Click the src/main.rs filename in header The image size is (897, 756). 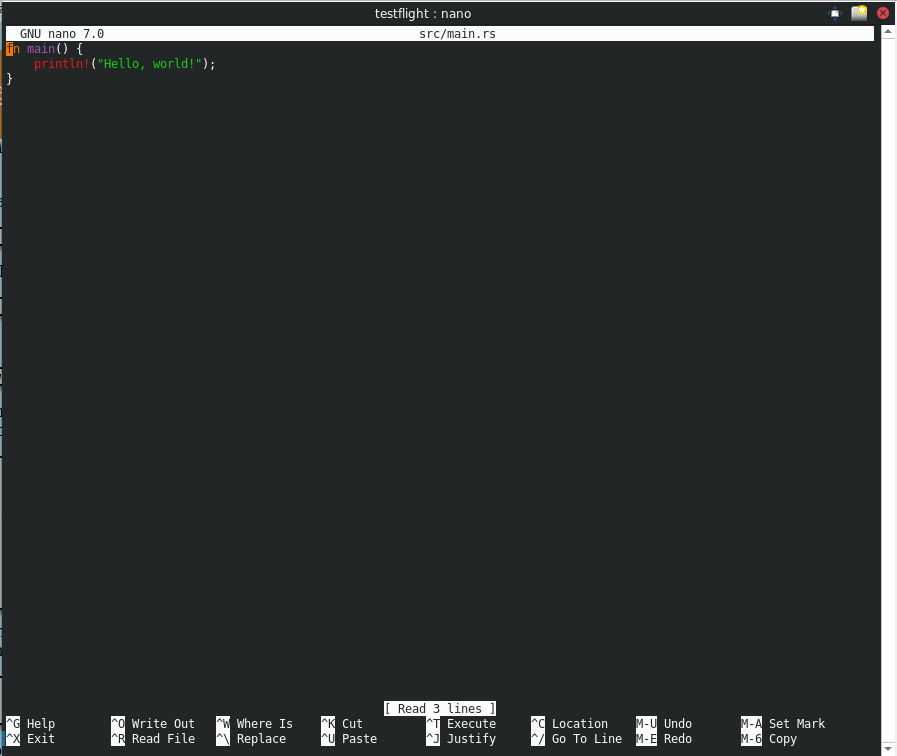[x=457, y=34]
